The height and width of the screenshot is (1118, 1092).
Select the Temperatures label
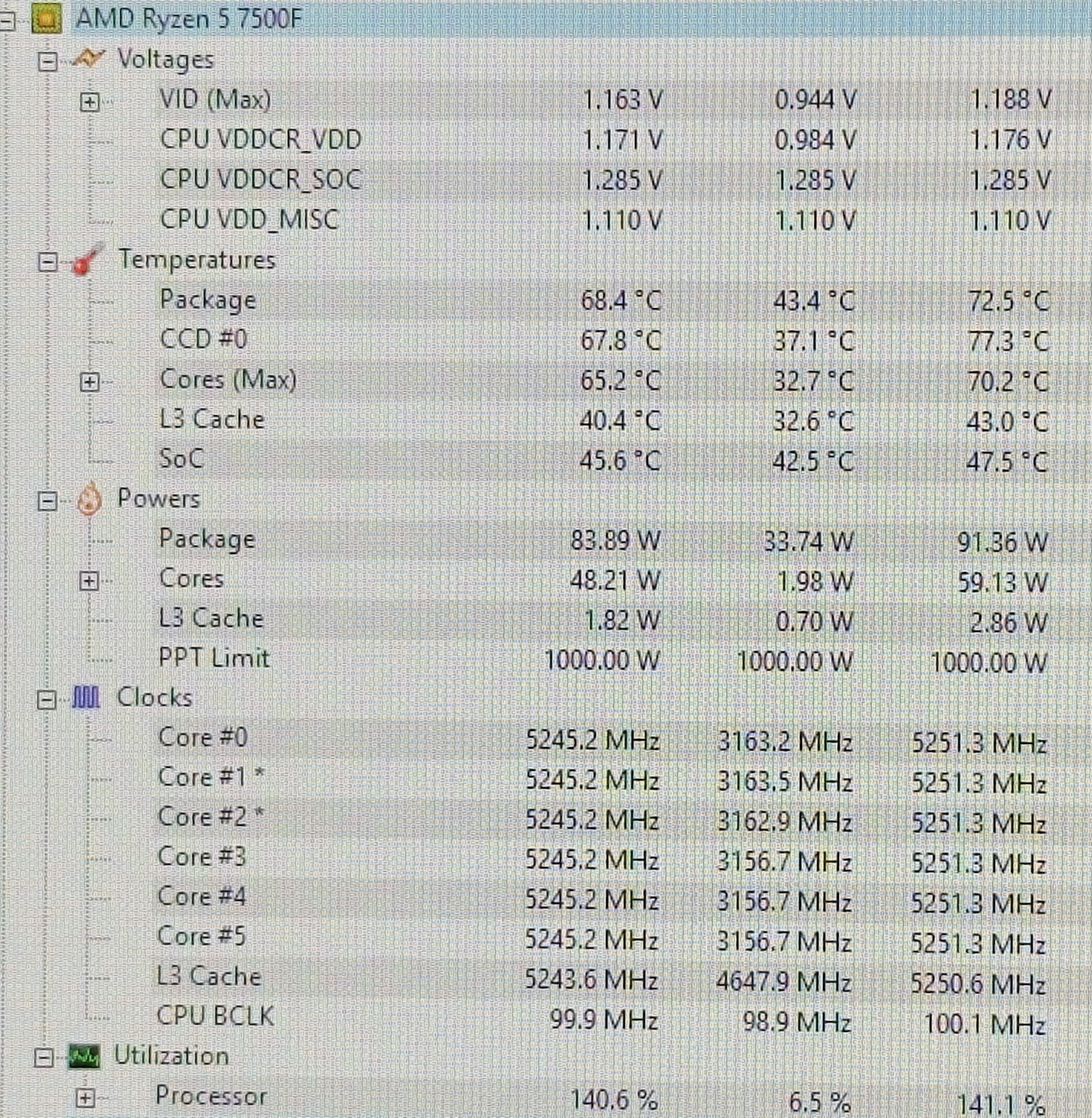click(x=197, y=259)
